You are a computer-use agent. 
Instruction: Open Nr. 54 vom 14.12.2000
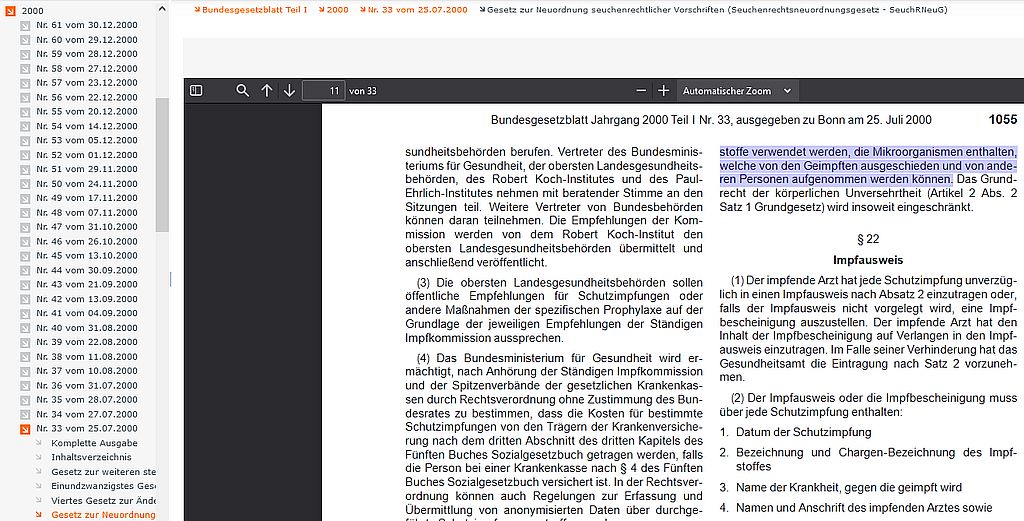click(87, 126)
